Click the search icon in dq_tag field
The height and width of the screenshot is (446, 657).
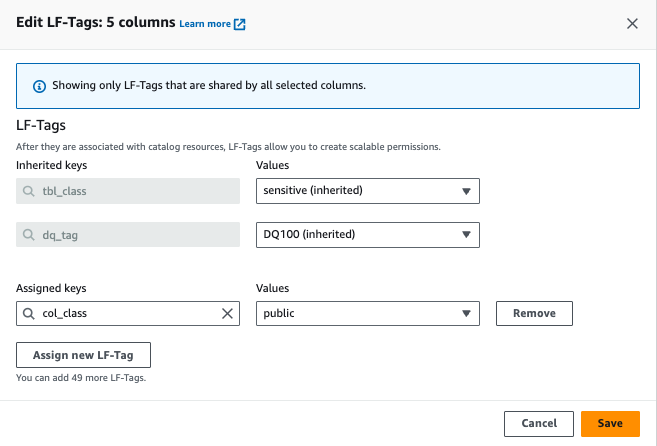coord(29,235)
